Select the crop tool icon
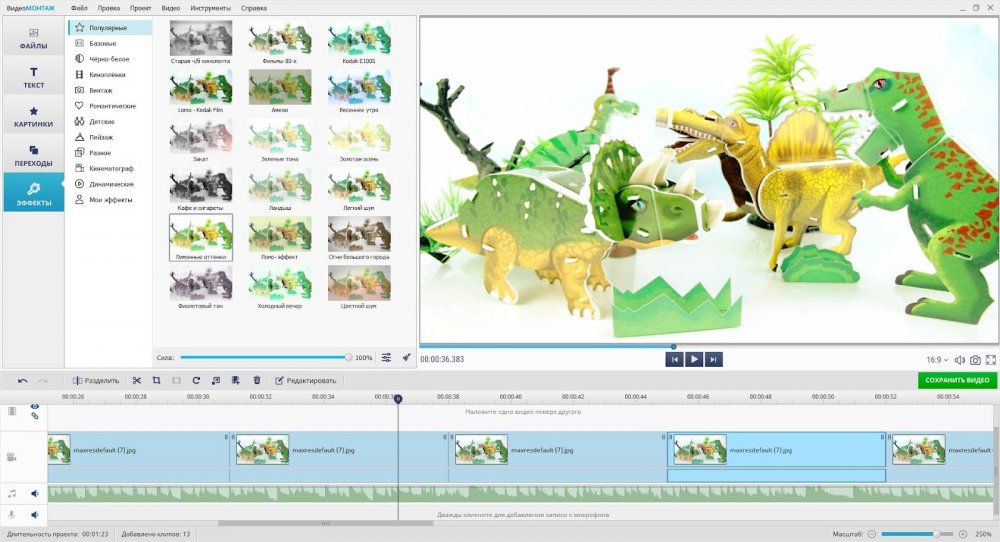The height and width of the screenshot is (542, 1000). [156, 380]
